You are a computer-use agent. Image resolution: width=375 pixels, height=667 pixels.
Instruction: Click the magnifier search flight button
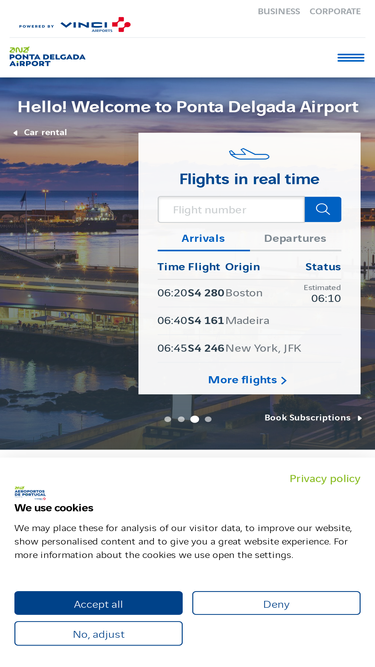coord(323,209)
